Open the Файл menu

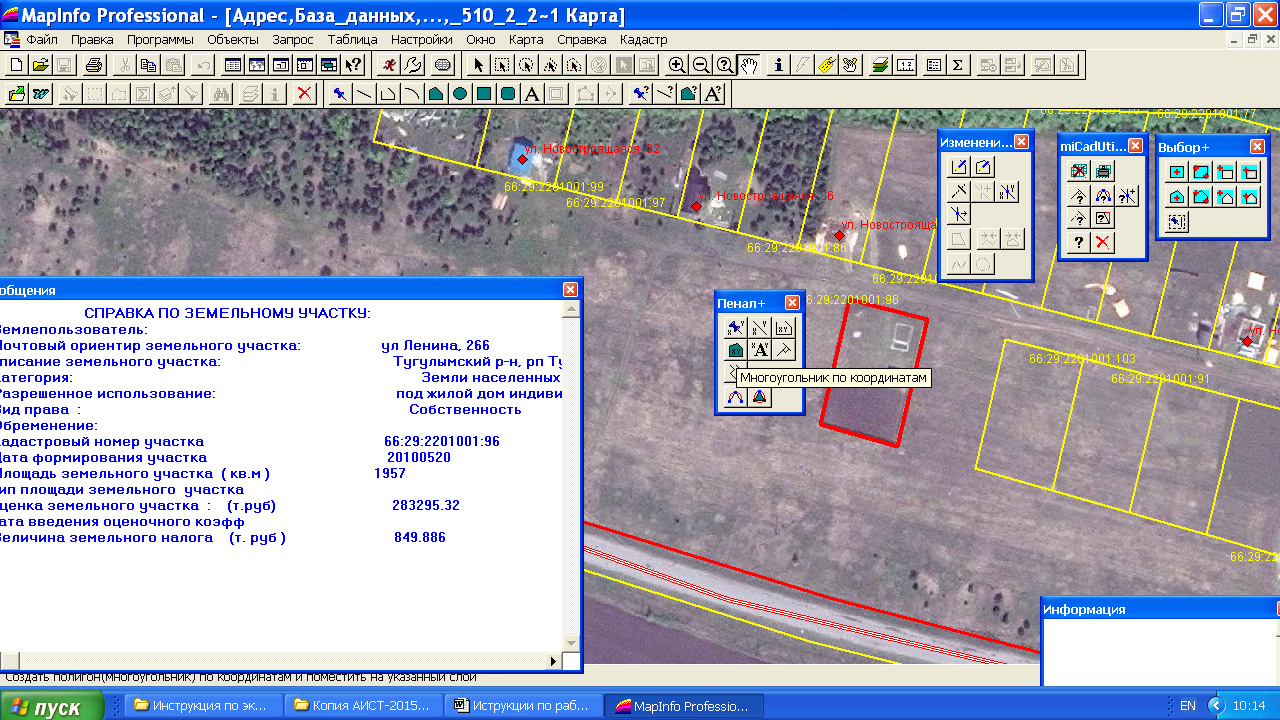(42, 39)
